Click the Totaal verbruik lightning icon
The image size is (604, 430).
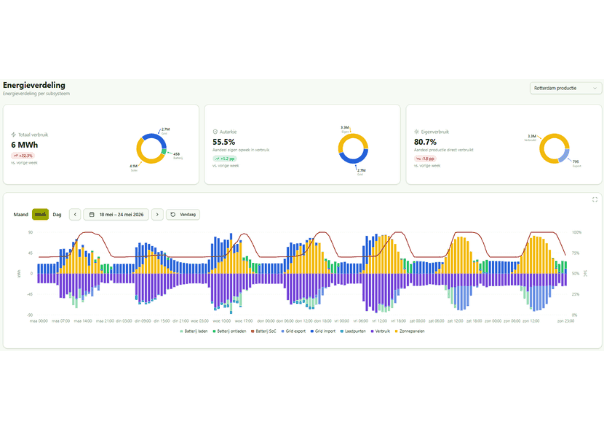coord(13,135)
